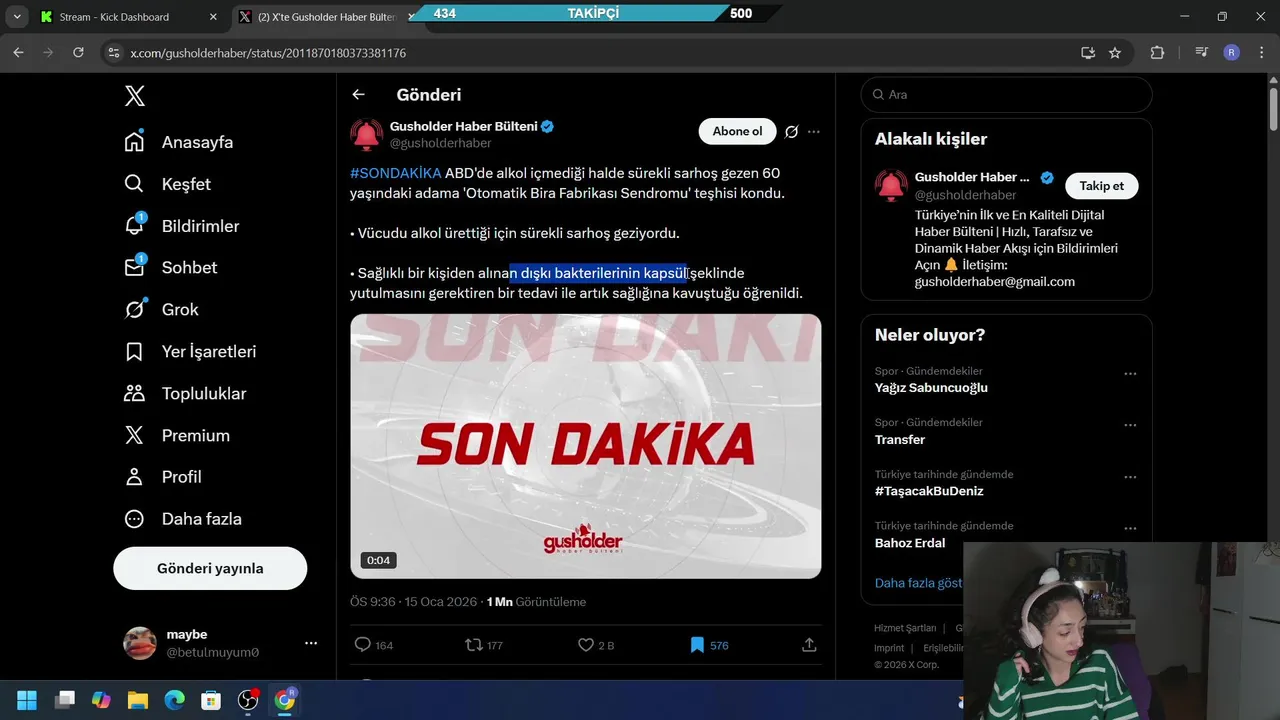Open Bahoz Erdal trend
The image size is (1280, 720).
pos(910,543)
